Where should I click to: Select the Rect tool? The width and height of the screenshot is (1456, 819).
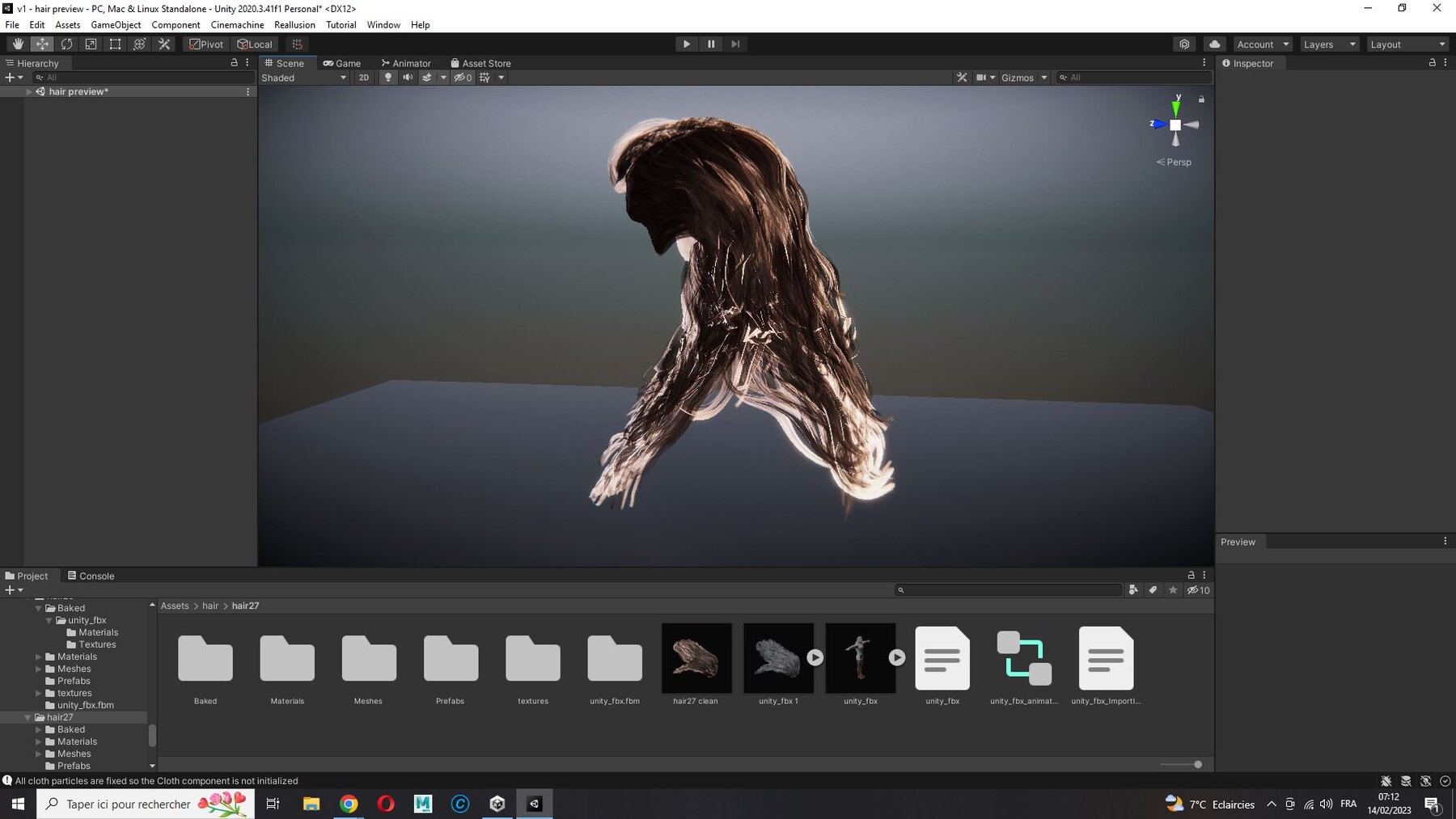click(115, 44)
